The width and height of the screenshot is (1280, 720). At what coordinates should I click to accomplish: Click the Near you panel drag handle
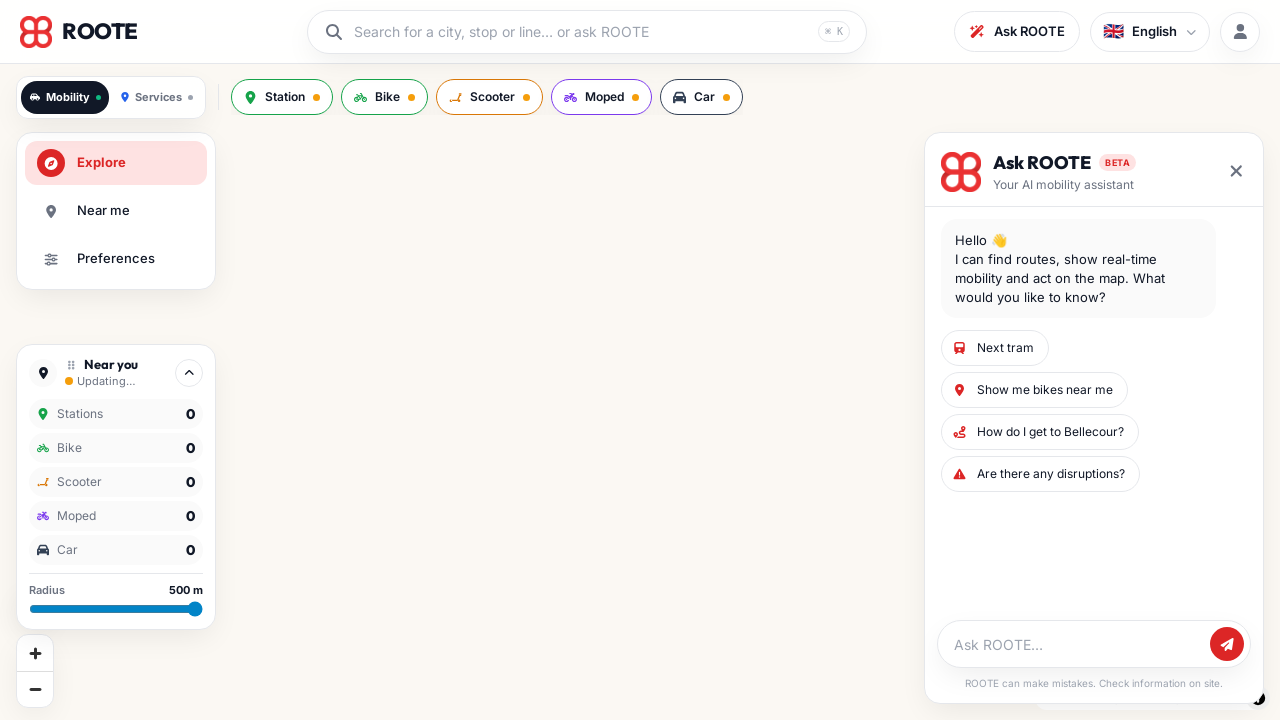[x=71, y=365]
